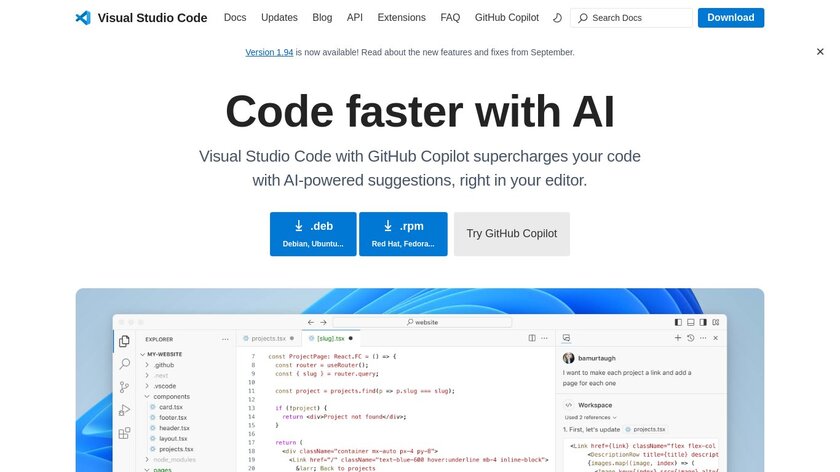Click the projects.tsx reference chip in chat
The image size is (840, 472).
pos(646,429)
